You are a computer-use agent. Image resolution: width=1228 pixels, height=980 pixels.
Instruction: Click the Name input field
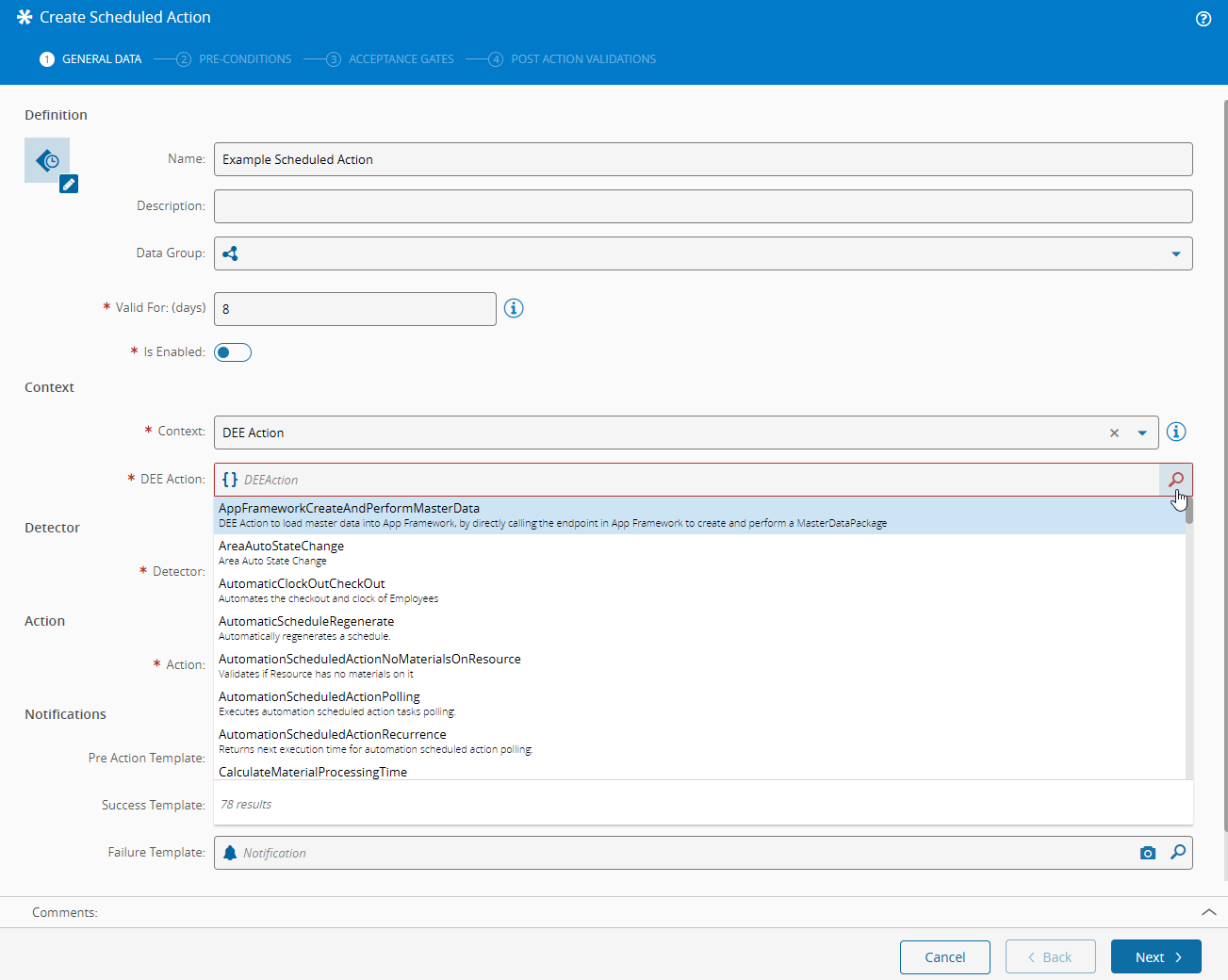(x=702, y=159)
